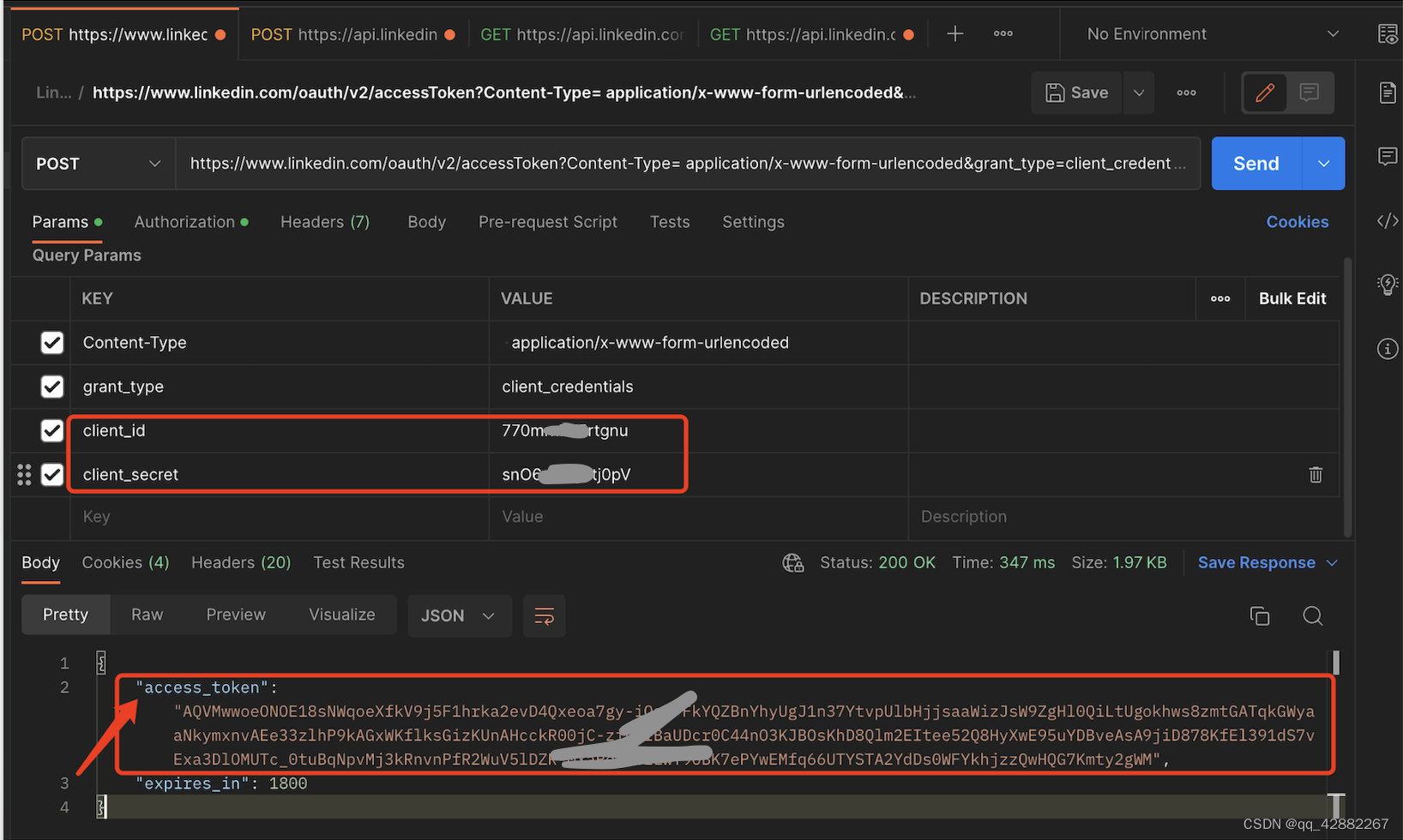The image size is (1403, 840).
Task: Open the request Body tab
Action: (426, 222)
